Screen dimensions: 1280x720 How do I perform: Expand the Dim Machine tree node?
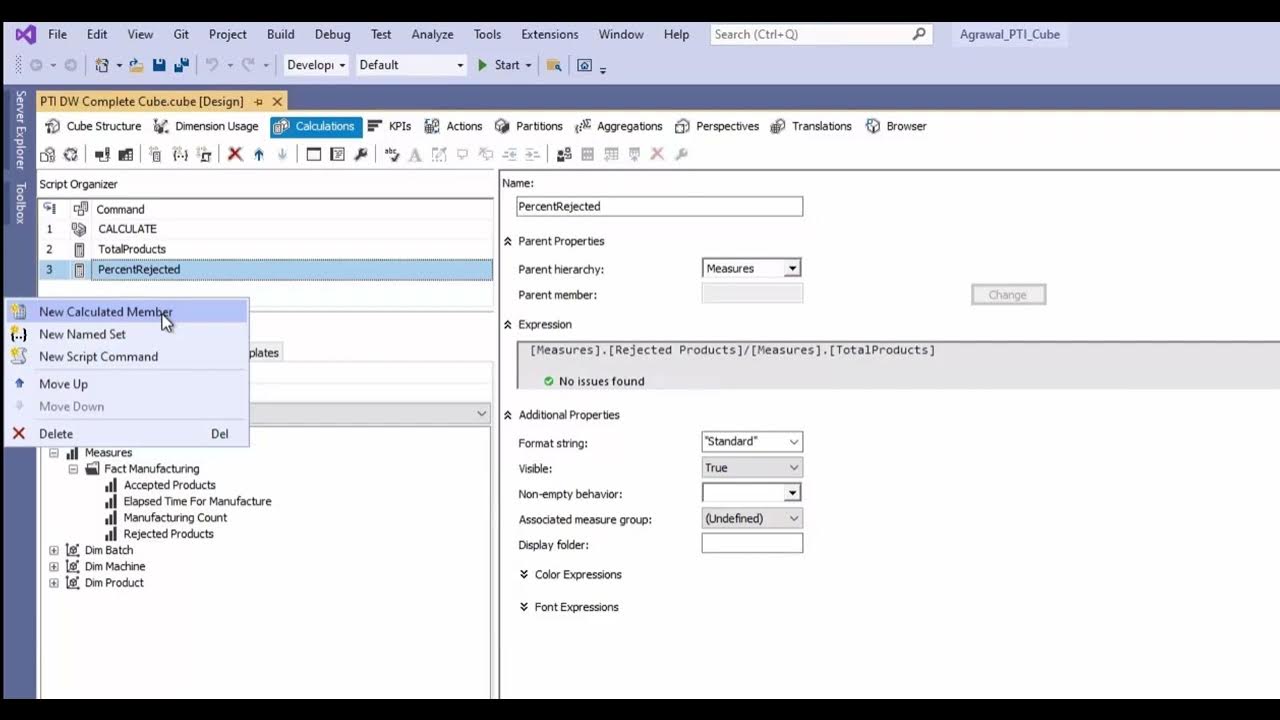(54, 566)
